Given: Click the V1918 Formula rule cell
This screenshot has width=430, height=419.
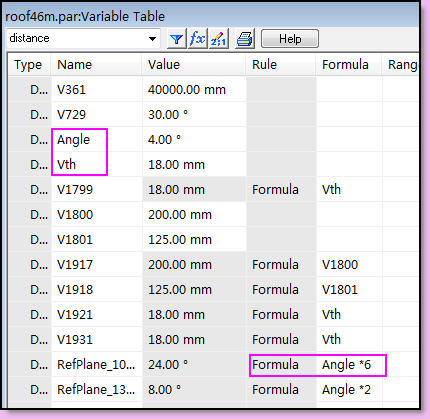Looking at the screenshot, I should click(281, 290).
